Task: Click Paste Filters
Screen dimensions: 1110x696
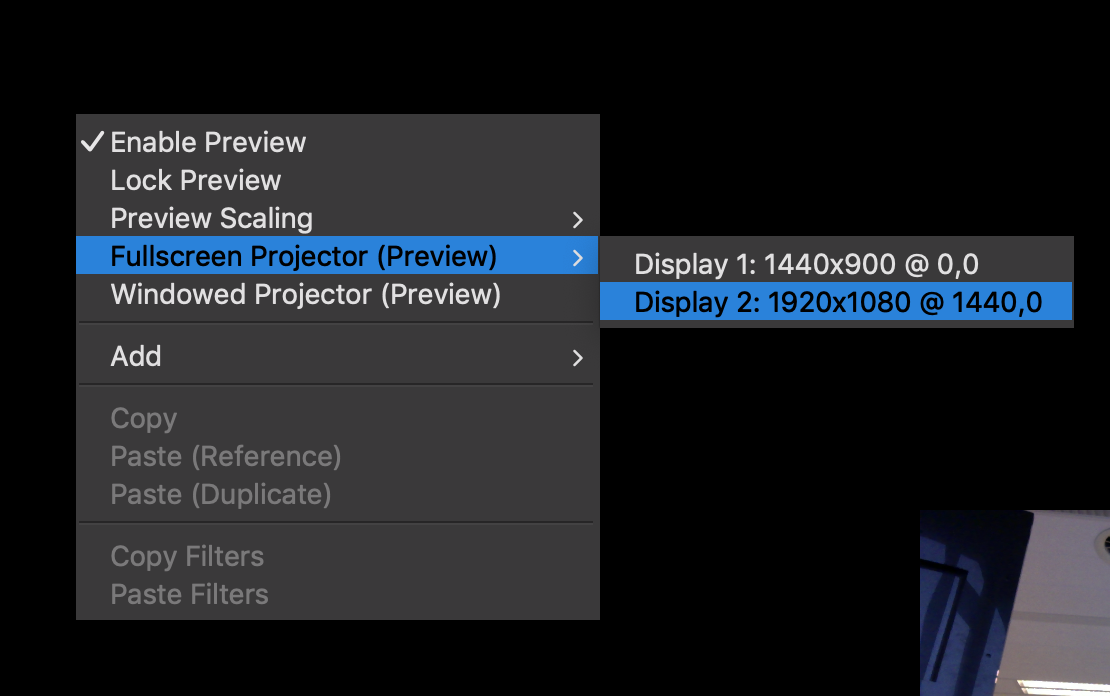Action: click(x=188, y=594)
